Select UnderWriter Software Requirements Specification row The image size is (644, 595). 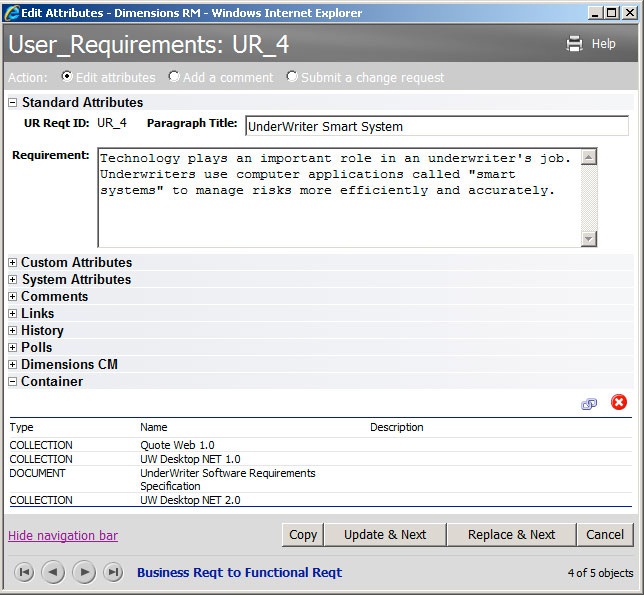(x=320, y=480)
